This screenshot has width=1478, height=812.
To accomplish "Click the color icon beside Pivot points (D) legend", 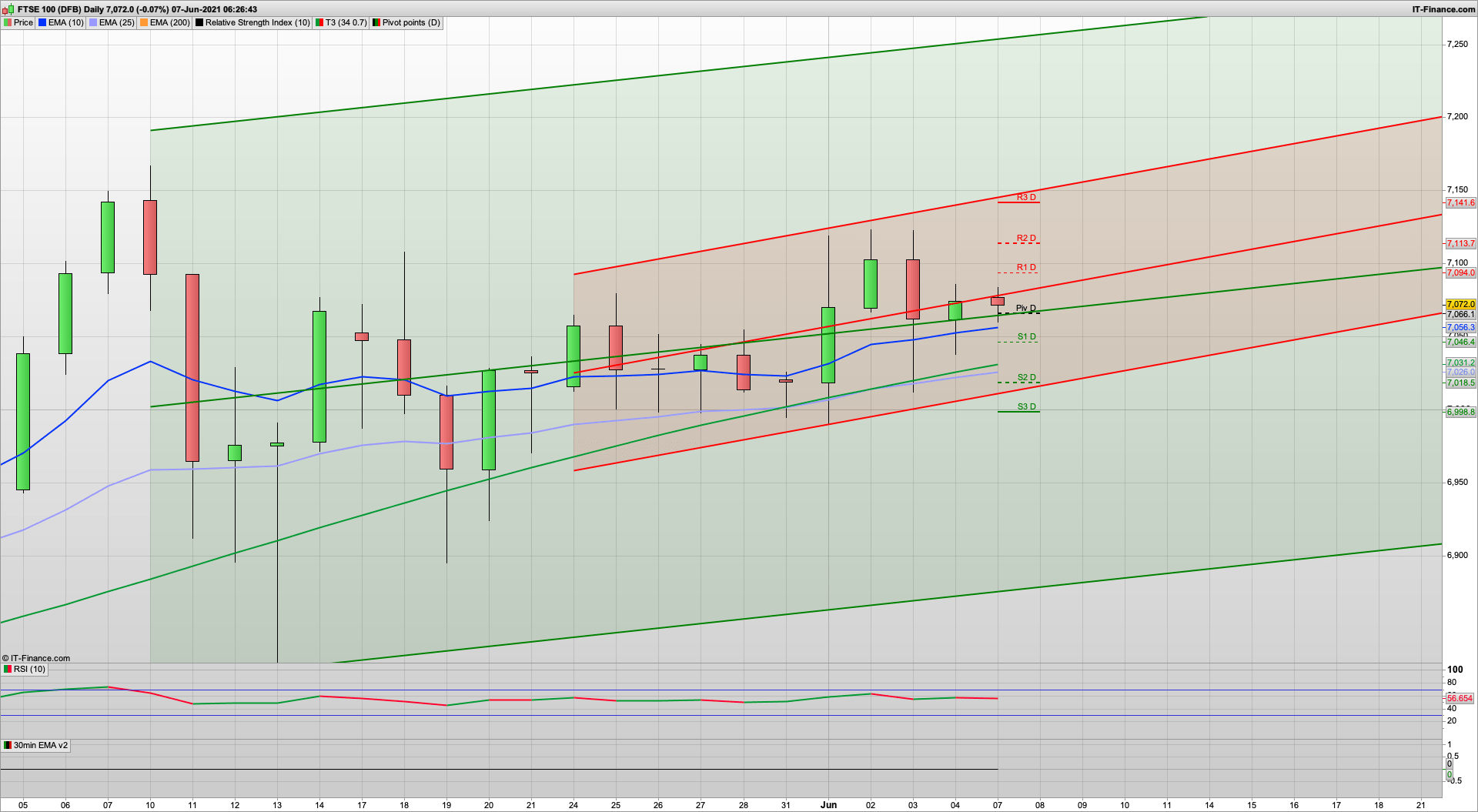I will [377, 22].
